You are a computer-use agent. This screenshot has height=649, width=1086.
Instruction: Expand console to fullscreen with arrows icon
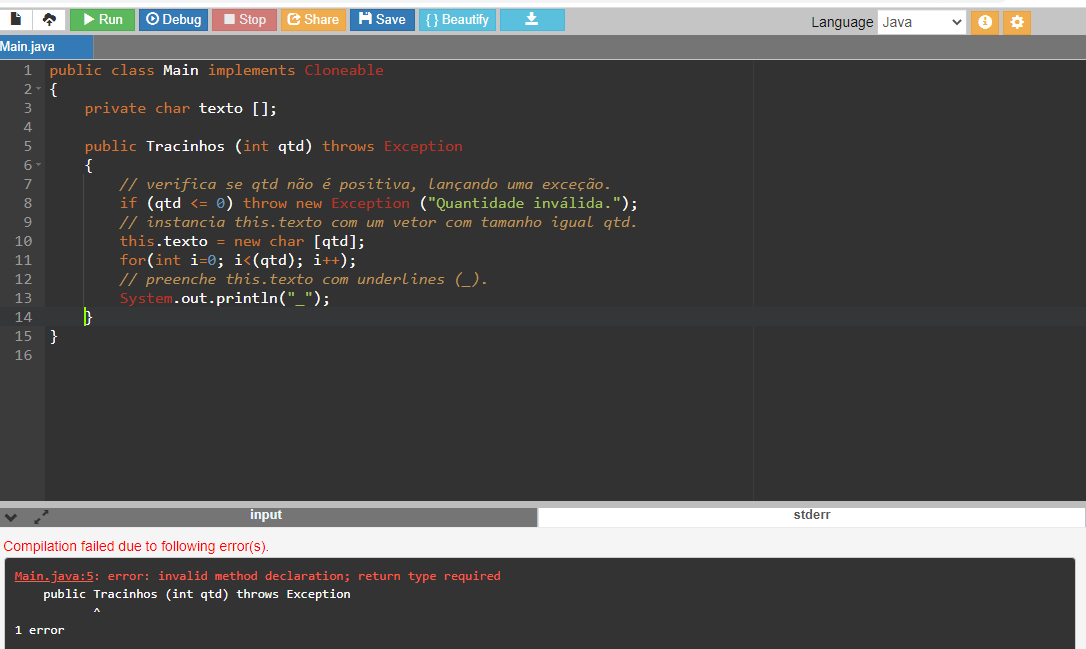(42, 517)
